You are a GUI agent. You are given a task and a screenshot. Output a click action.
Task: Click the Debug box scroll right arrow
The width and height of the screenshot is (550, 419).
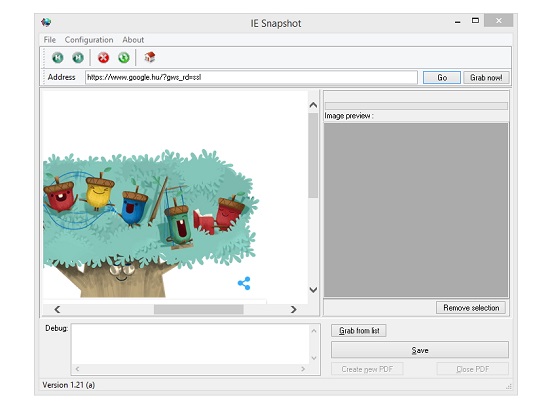pos(303,369)
